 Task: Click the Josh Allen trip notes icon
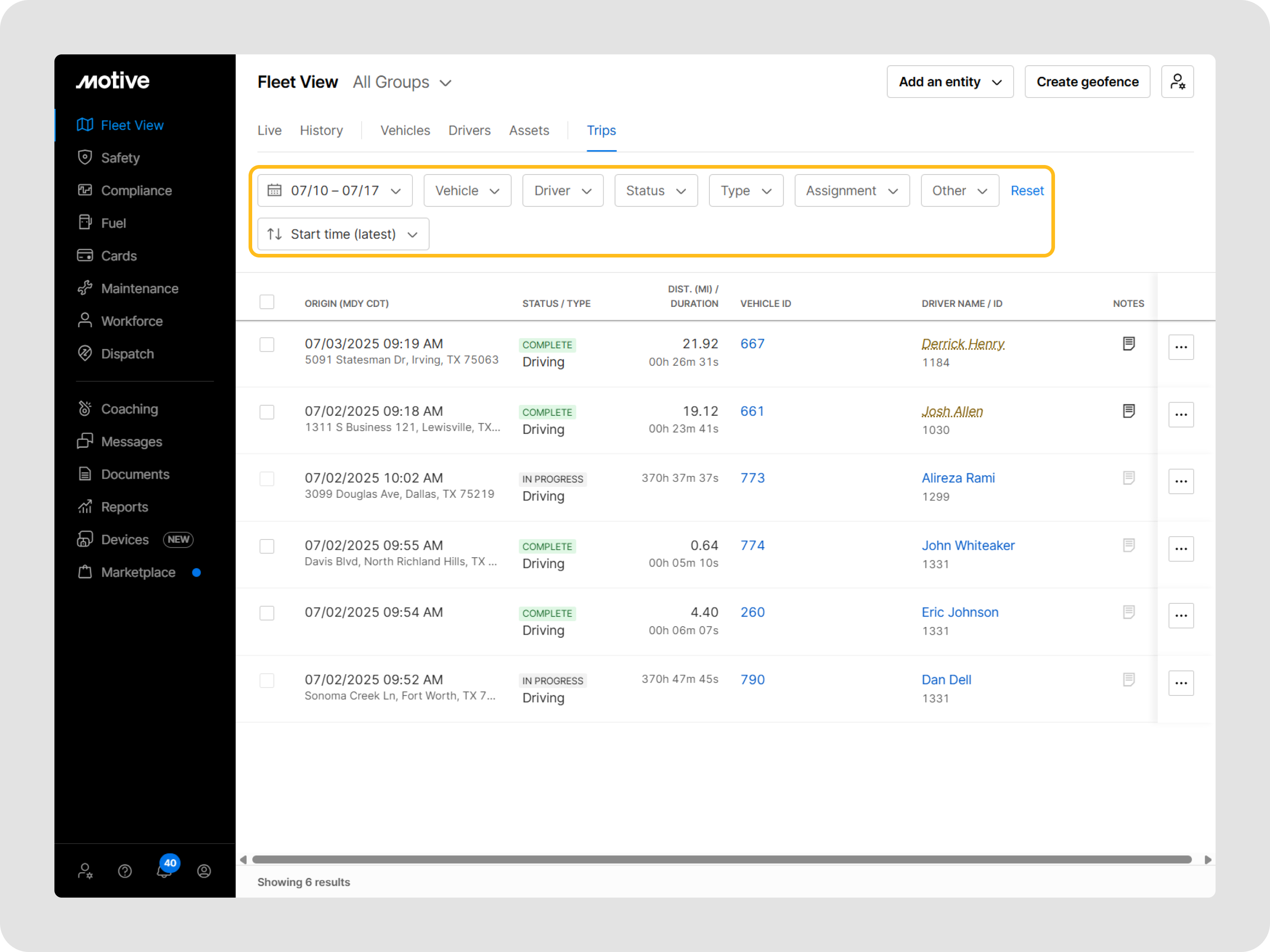pyautogui.click(x=1128, y=411)
